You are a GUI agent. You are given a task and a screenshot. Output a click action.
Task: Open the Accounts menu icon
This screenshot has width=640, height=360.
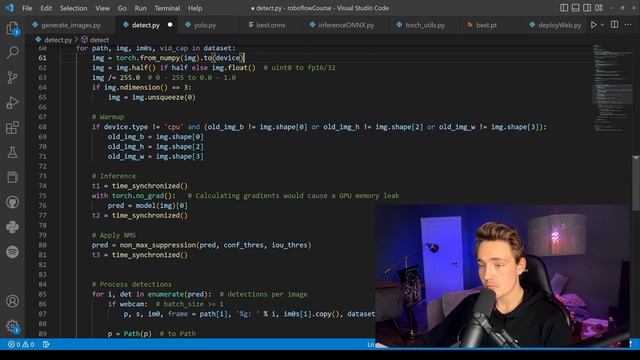[x=13, y=301]
